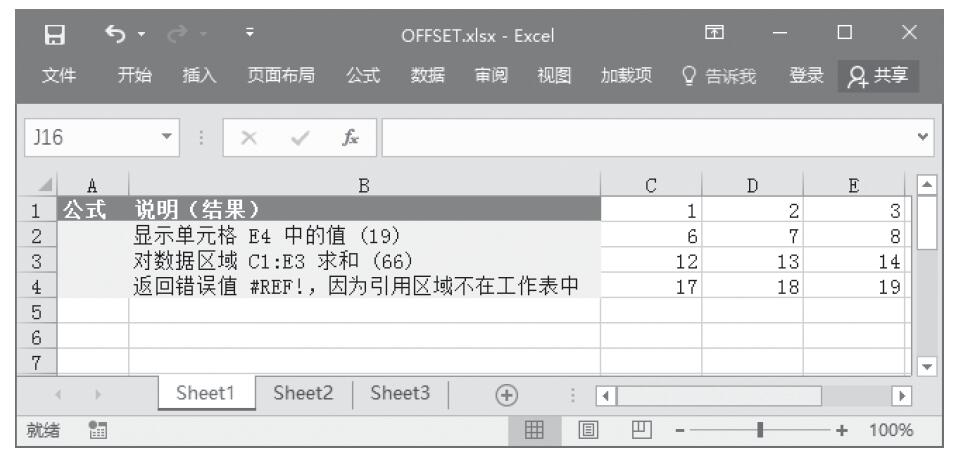Open Customize Quick Access Toolbar dropdown

click(250, 36)
